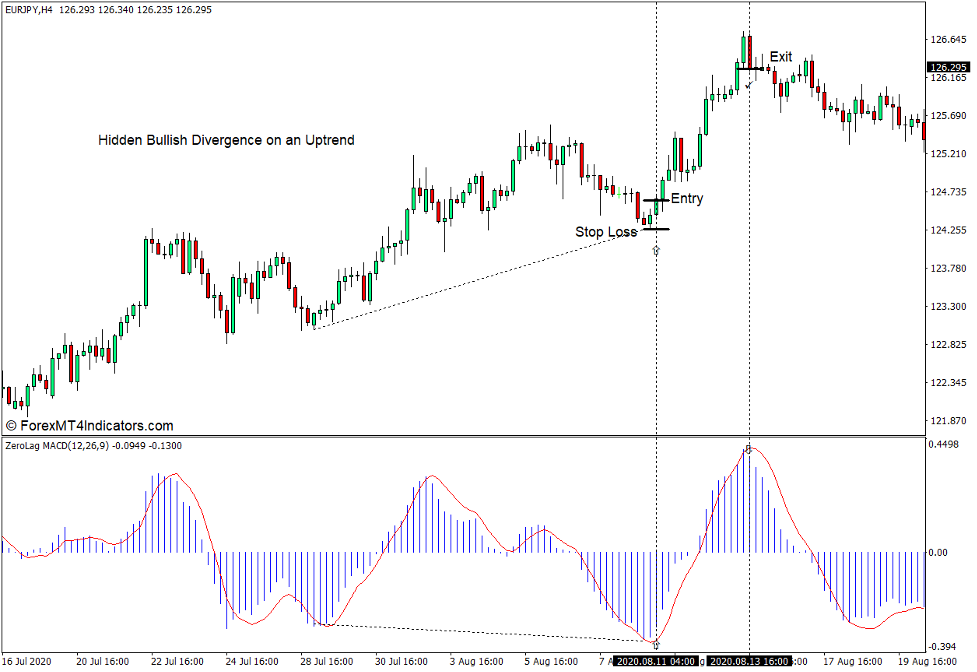Viewport: 977px width, 672px height.
Task: Select the Exit level marker line
Action: point(748,69)
